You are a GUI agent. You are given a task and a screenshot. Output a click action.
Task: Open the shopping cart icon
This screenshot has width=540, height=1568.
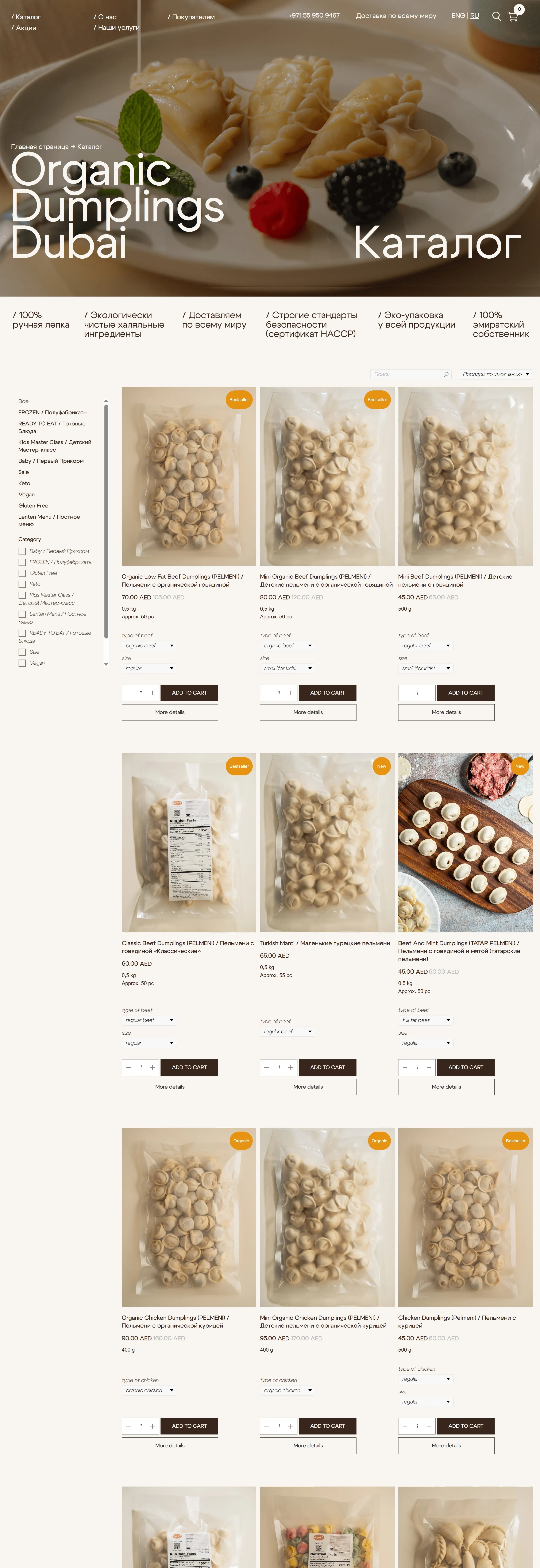point(513,17)
